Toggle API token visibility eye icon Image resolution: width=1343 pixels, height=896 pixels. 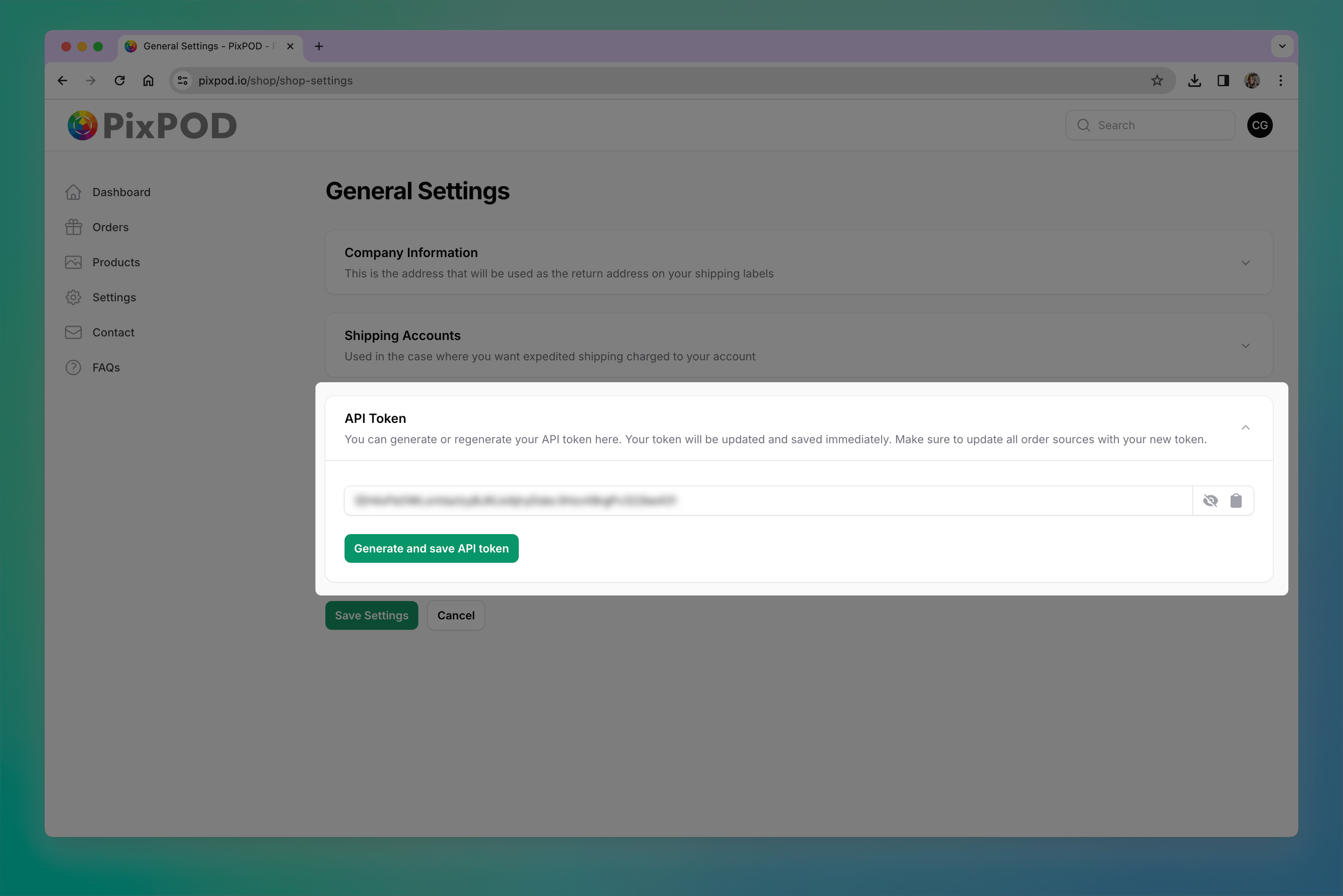(1210, 501)
